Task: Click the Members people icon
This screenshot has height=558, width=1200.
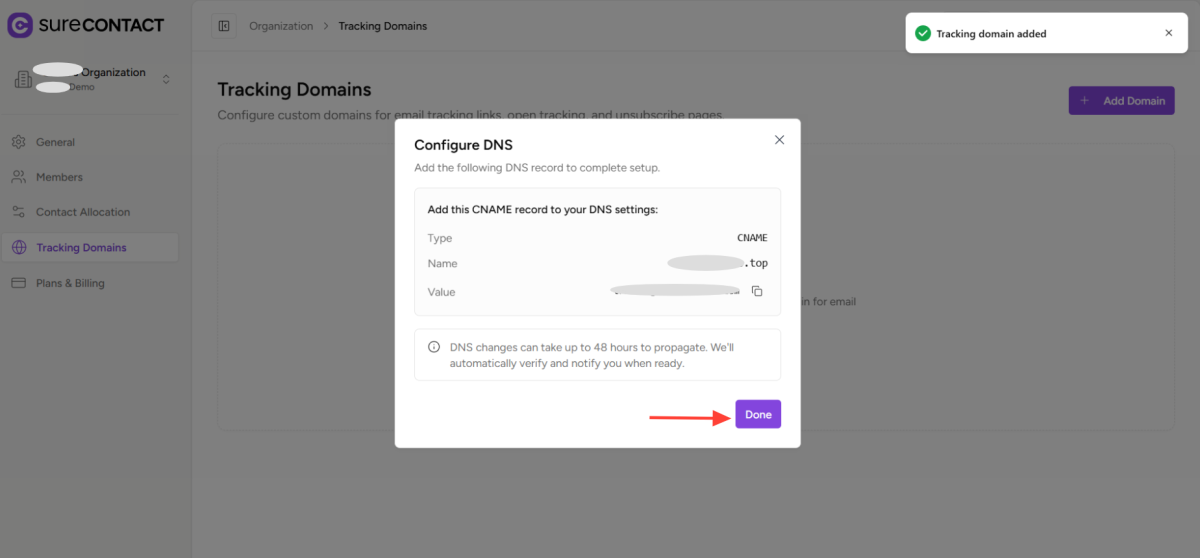Action: 19,177
